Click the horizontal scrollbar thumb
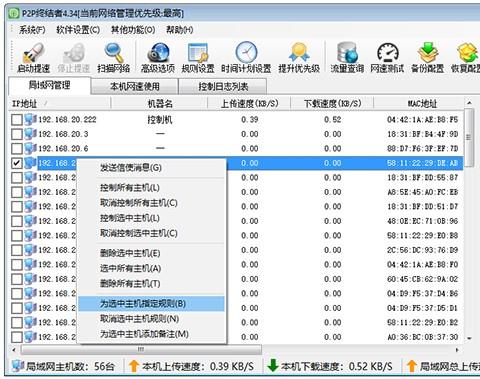480x379 pixels. [141, 350]
